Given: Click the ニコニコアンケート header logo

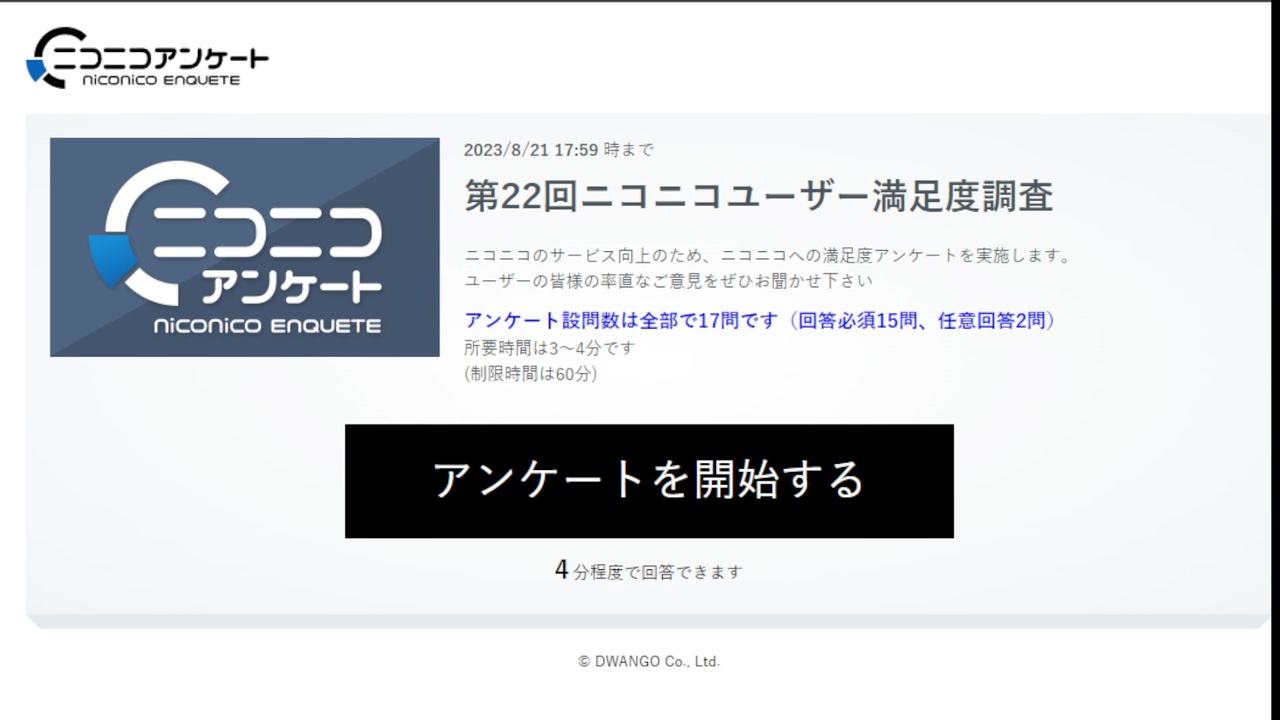Looking at the screenshot, I should (147, 58).
